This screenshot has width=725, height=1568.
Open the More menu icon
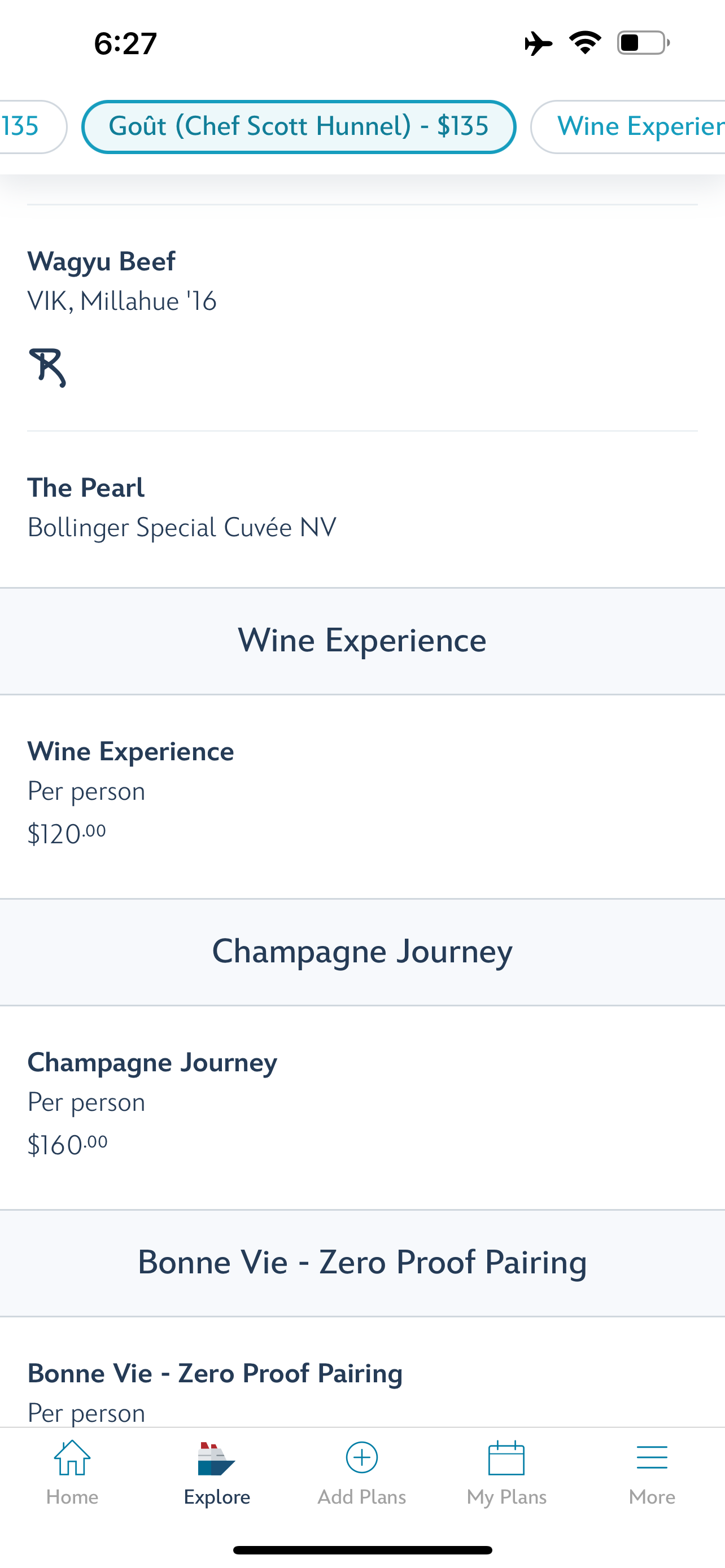(x=652, y=1458)
